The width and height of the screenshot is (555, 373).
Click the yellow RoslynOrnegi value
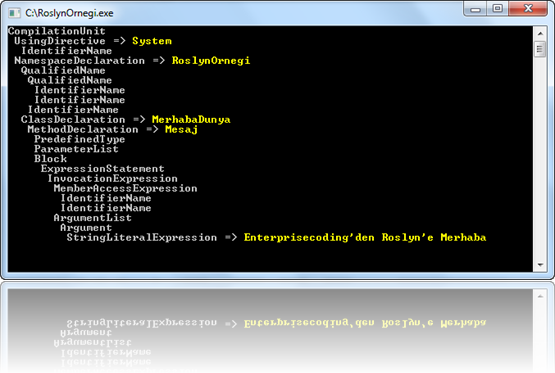(211, 61)
